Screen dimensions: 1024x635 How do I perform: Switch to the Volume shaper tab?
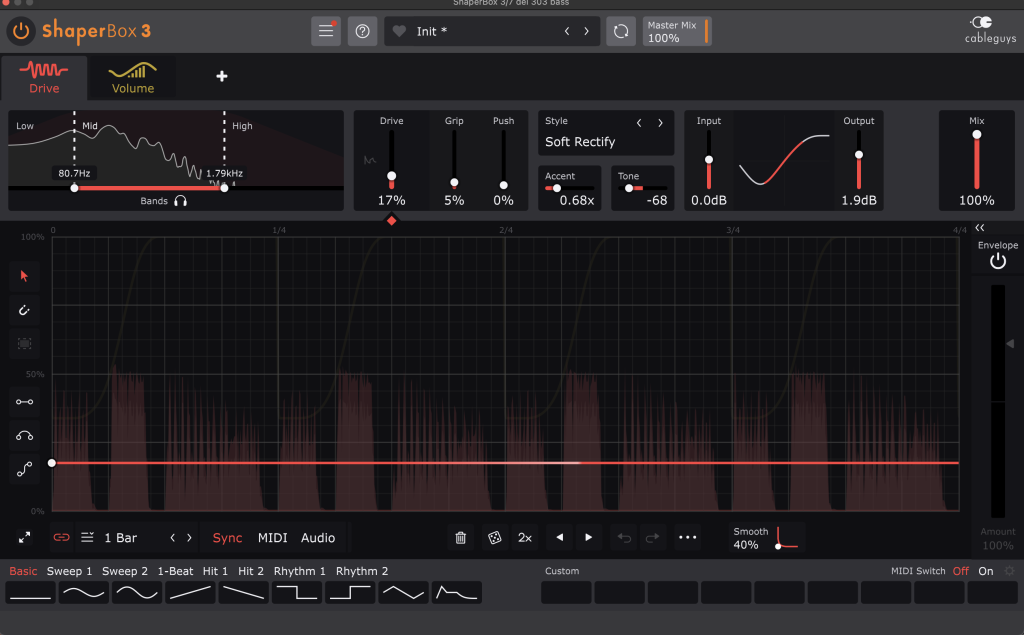pos(133,78)
